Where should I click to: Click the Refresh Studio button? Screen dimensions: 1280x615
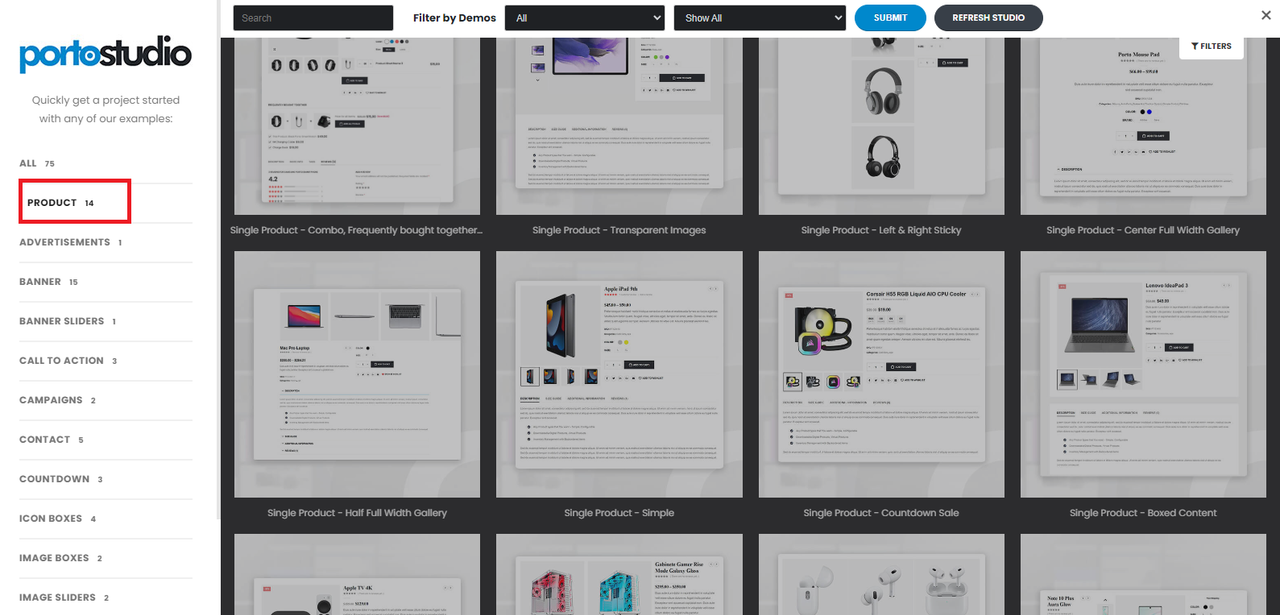[988, 18]
